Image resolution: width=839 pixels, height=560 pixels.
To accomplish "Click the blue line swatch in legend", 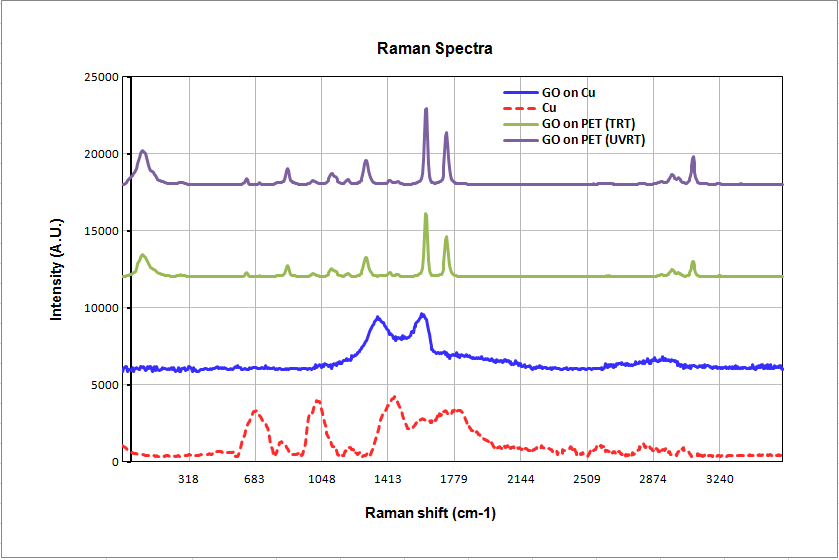I will click(518, 93).
